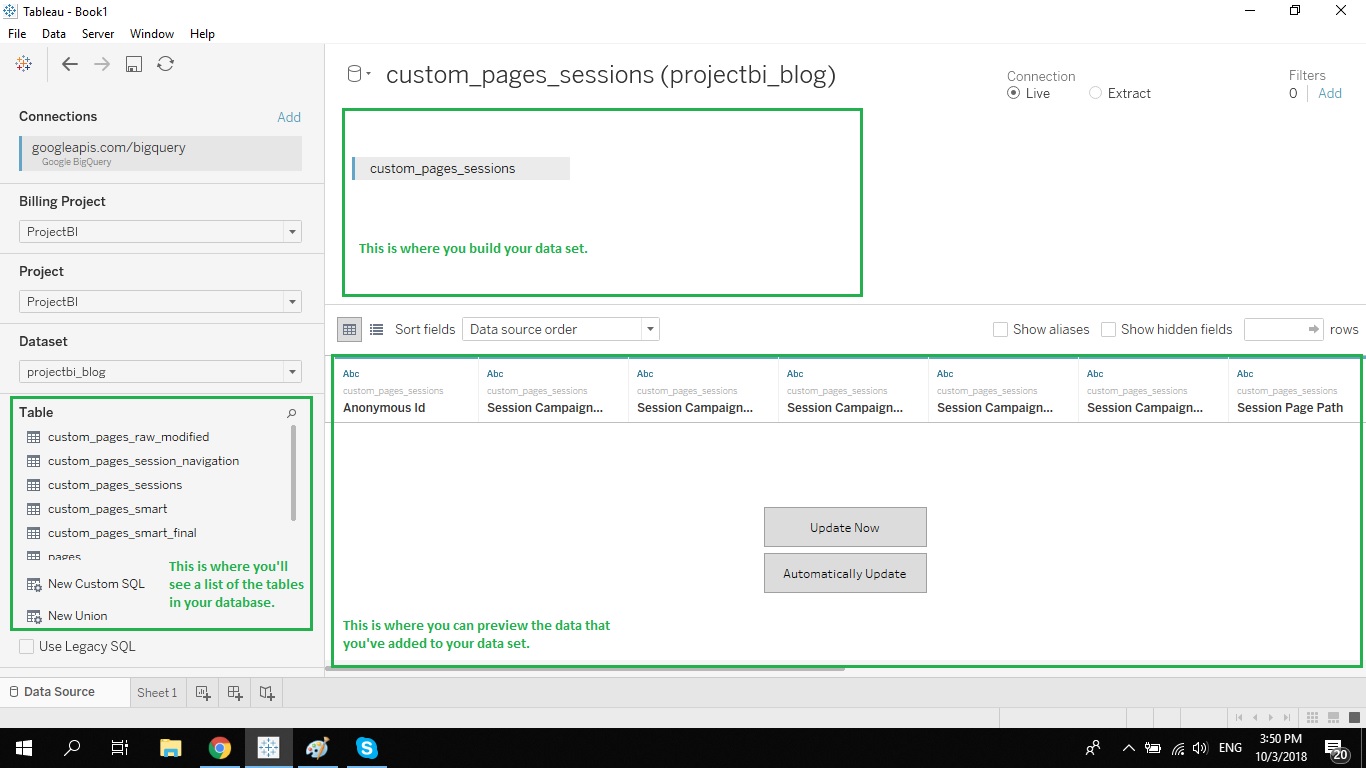Open Paint app from the taskbar

coord(317,748)
